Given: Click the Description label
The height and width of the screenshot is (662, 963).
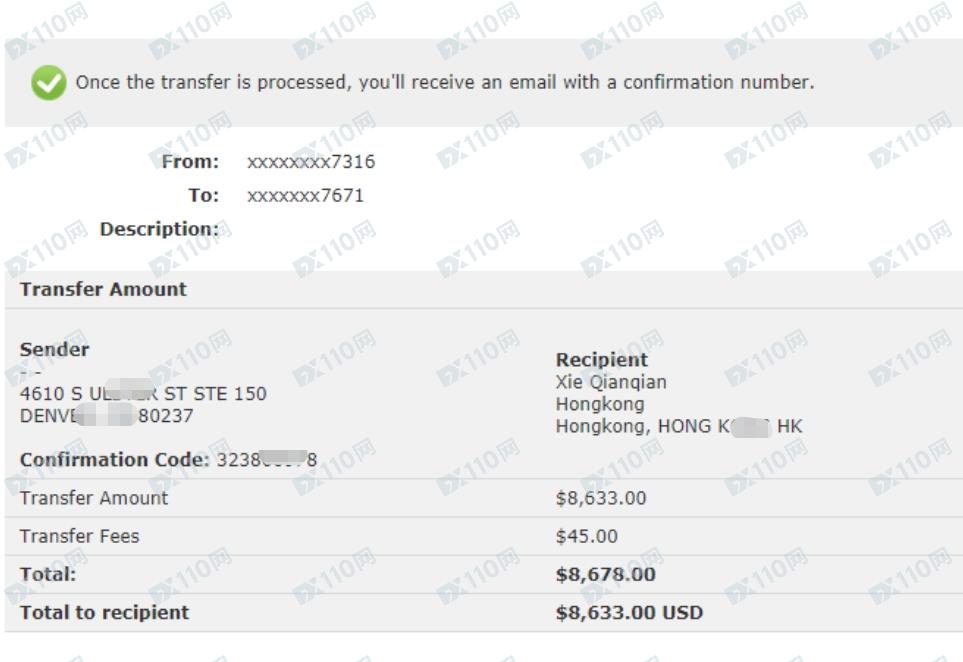Looking at the screenshot, I should pyautogui.click(x=159, y=229).
